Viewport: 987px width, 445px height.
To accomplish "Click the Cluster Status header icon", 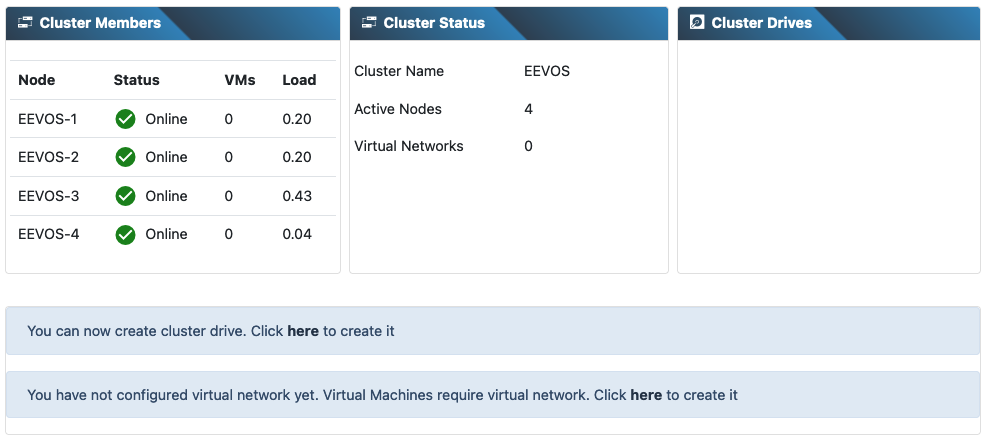I will point(369,23).
